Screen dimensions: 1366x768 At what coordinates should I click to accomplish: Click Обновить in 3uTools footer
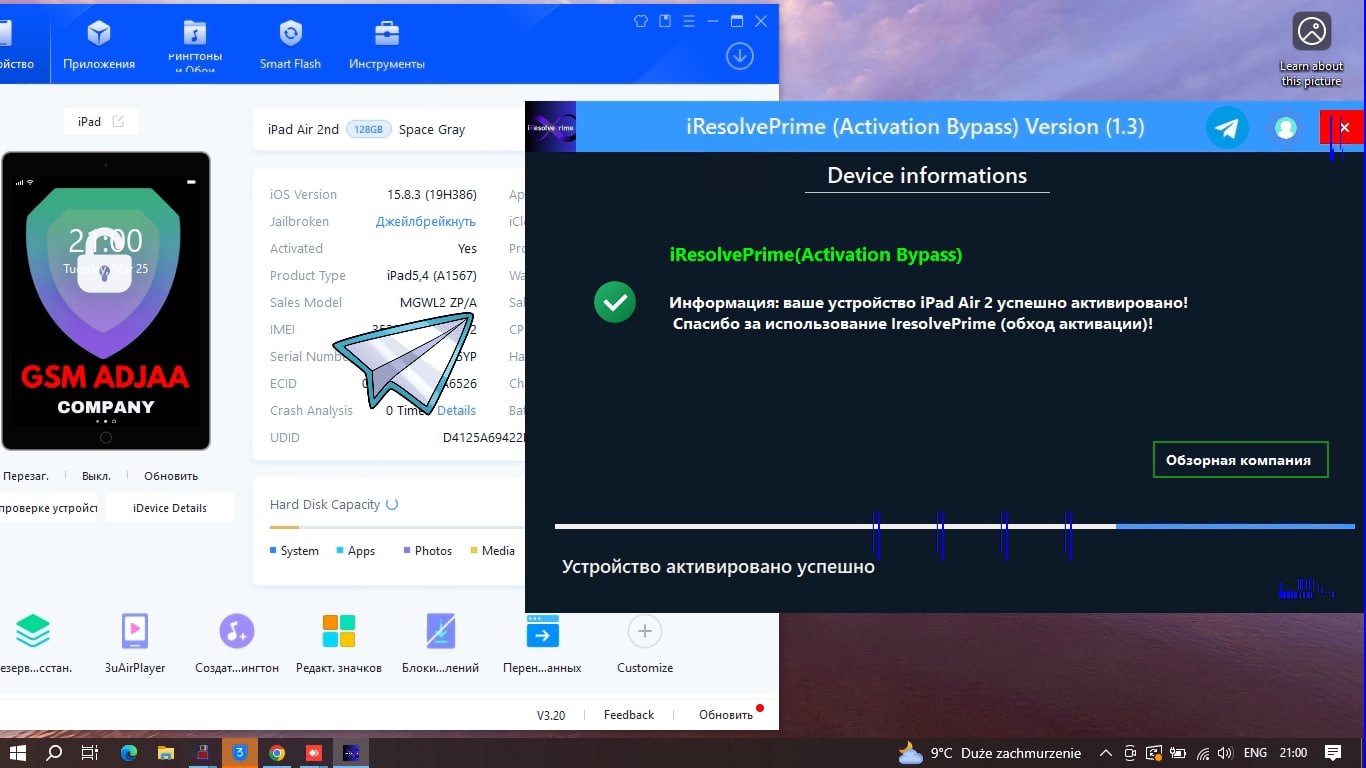click(726, 715)
